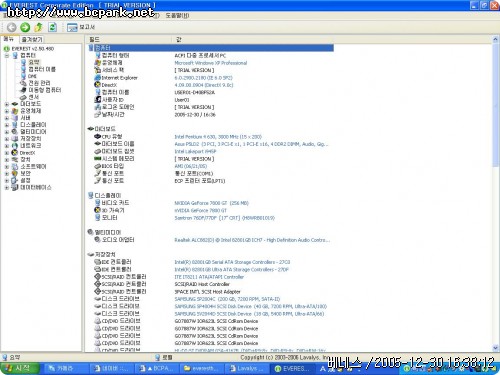Click the ITE IT8211 ATA/ATAPI Controller link
Viewport: 500px width, 375px height.
209,277
